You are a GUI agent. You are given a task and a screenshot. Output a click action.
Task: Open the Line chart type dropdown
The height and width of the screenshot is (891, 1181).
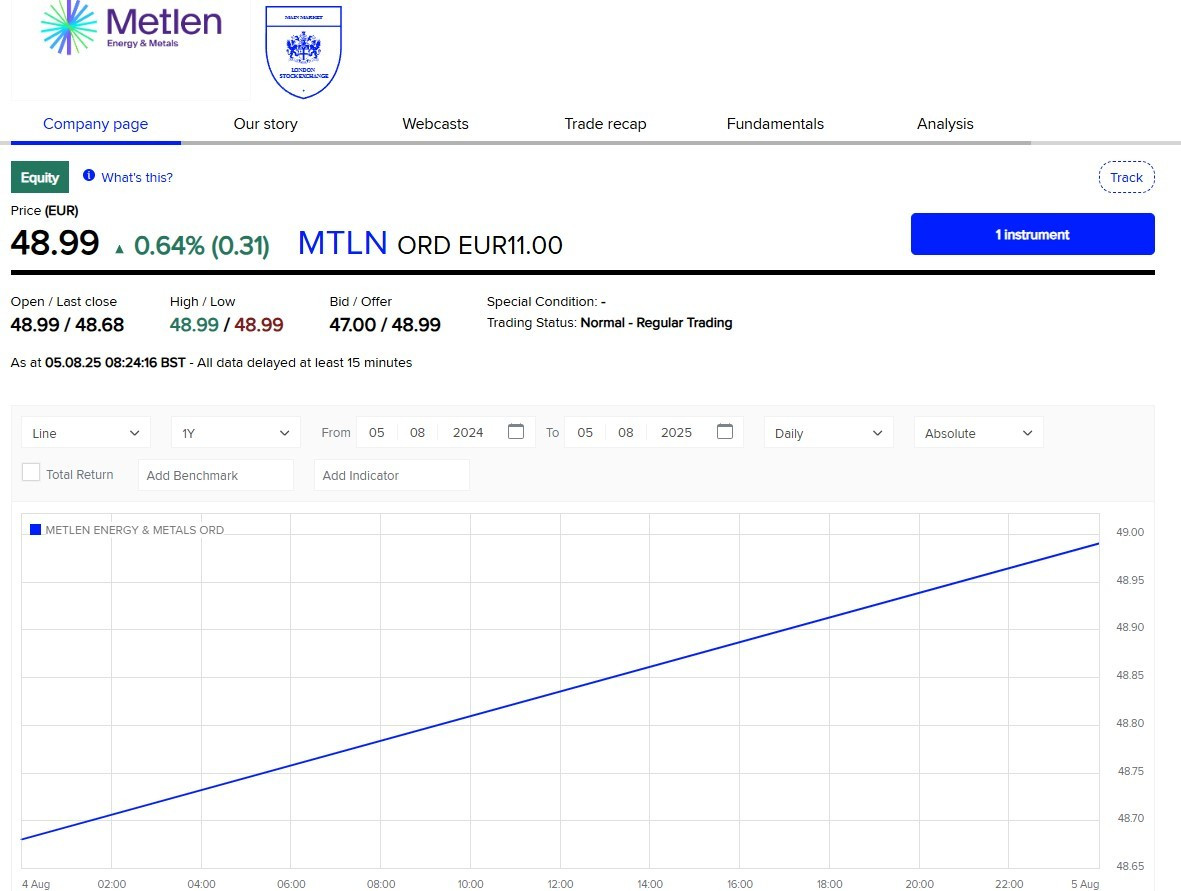click(x=86, y=432)
